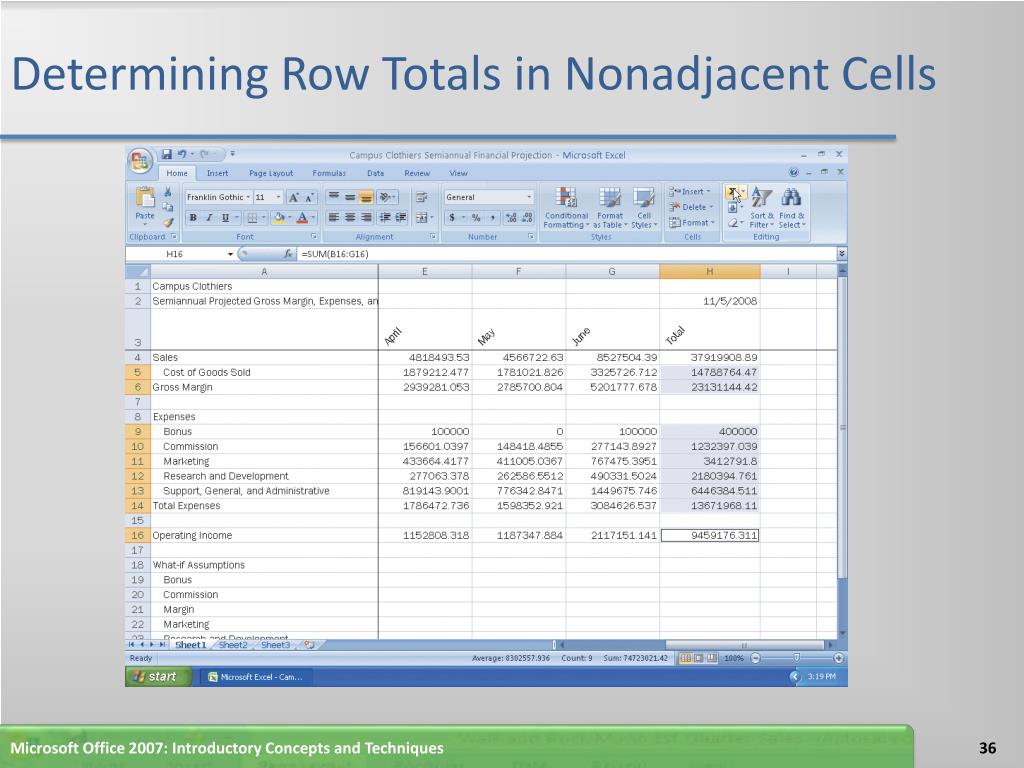
Task: Open Excel Help question-mark icon
Action: point(793,172)
